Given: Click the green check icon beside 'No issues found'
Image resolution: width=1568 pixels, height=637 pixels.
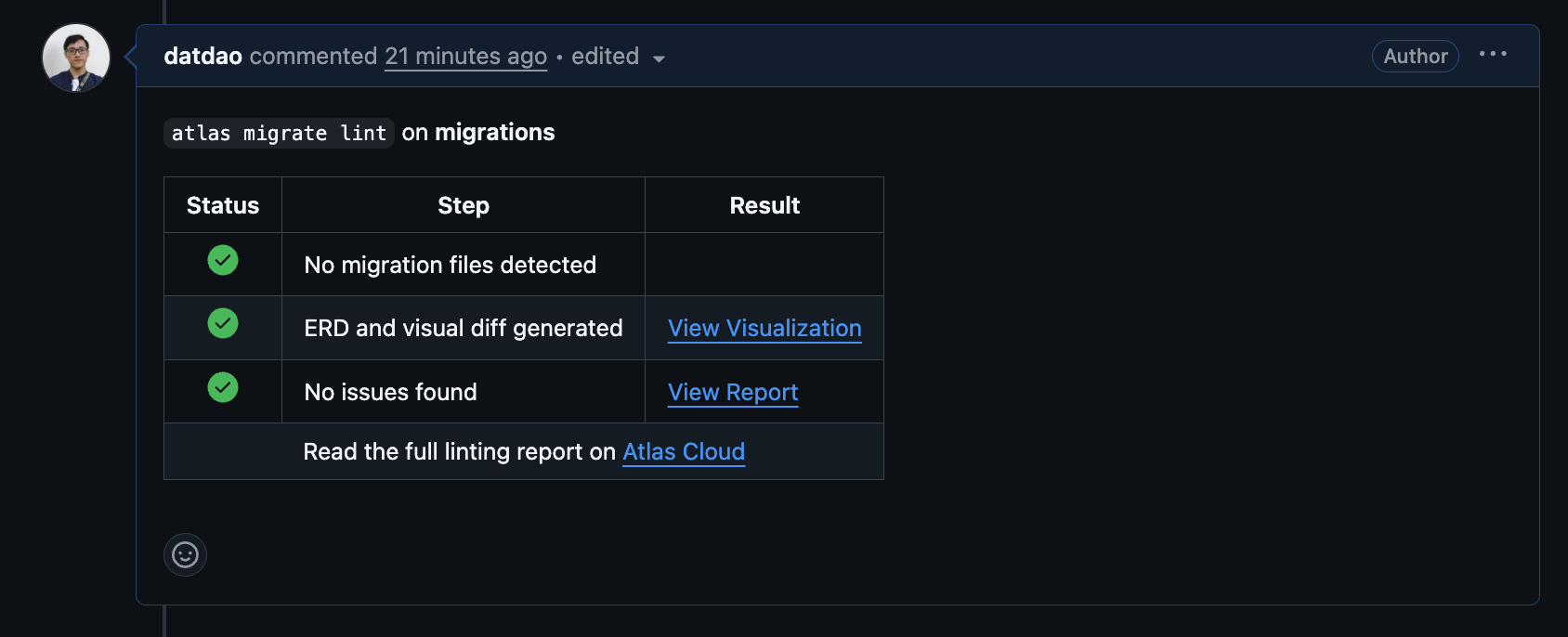Looking at the screenshot, I should coord(222,389).
